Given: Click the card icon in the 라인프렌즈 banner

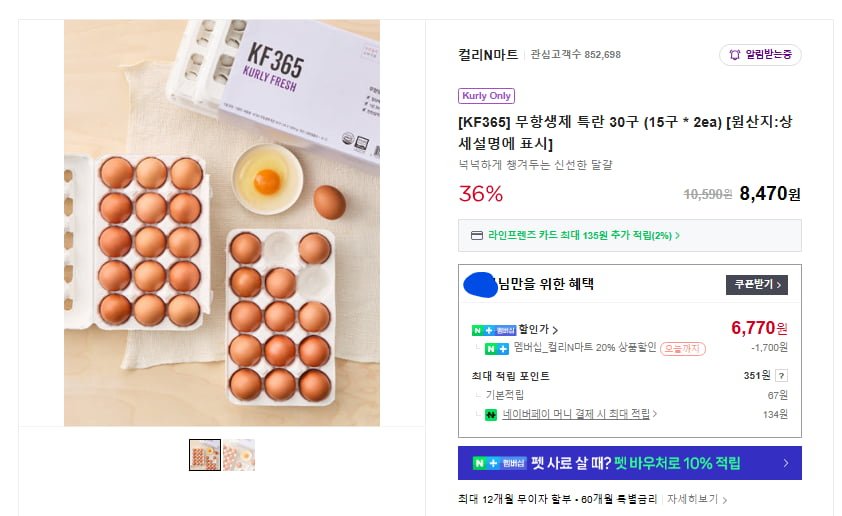Looking at the screenshot, I should pos(477,236).
